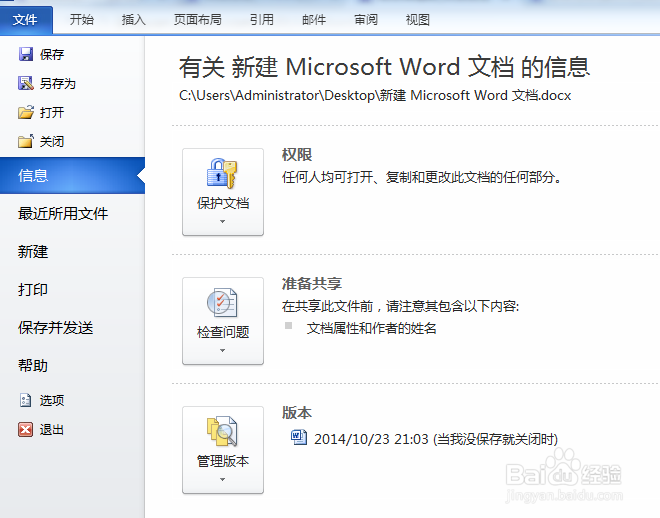Click the Check for Issues checklist icon
The image size is (660, 518).
(222, 302)
